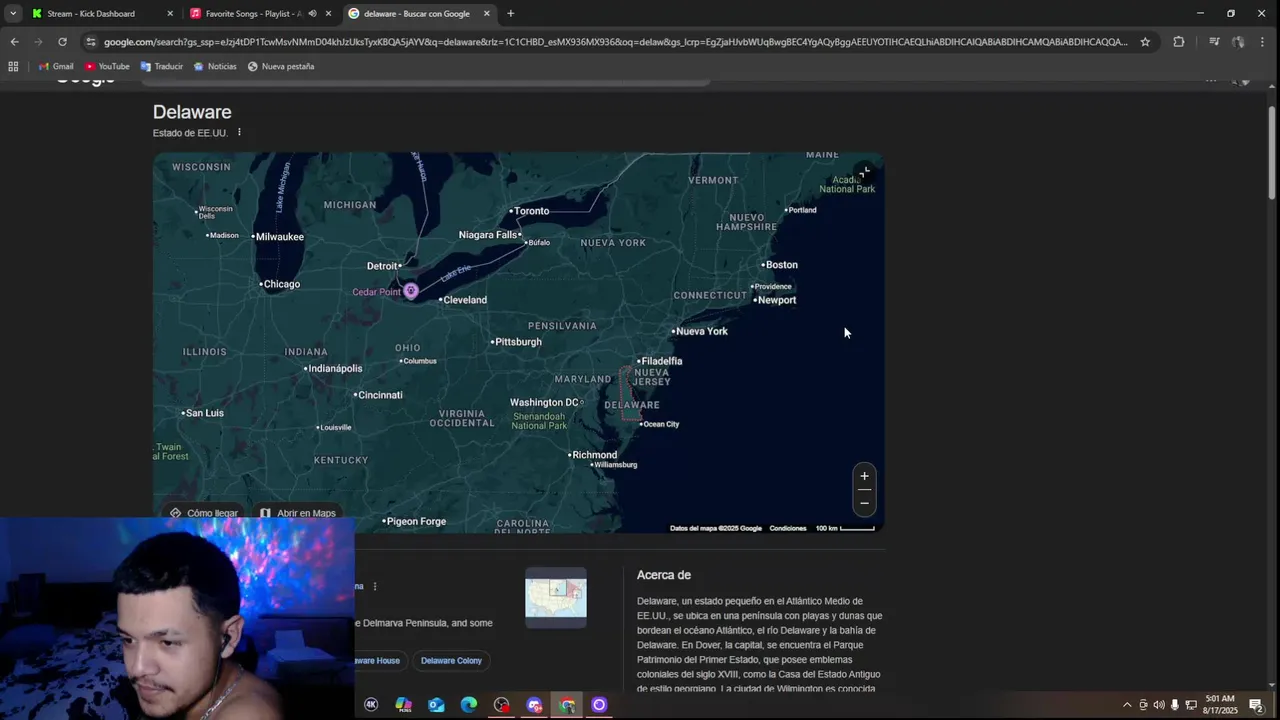1280x720 pixels.
Task: Open the Traducir bookmark
Action: (162, 66)
